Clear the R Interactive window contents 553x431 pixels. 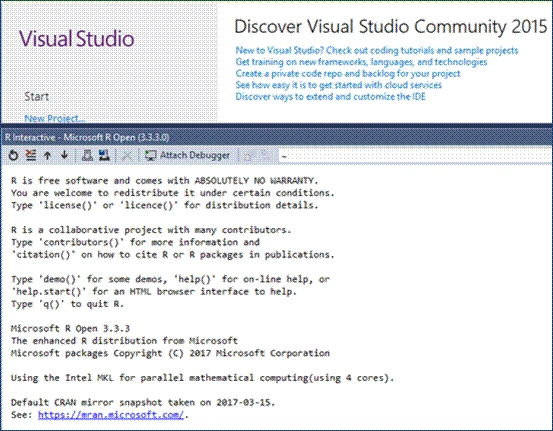click(x=31, y=155)
